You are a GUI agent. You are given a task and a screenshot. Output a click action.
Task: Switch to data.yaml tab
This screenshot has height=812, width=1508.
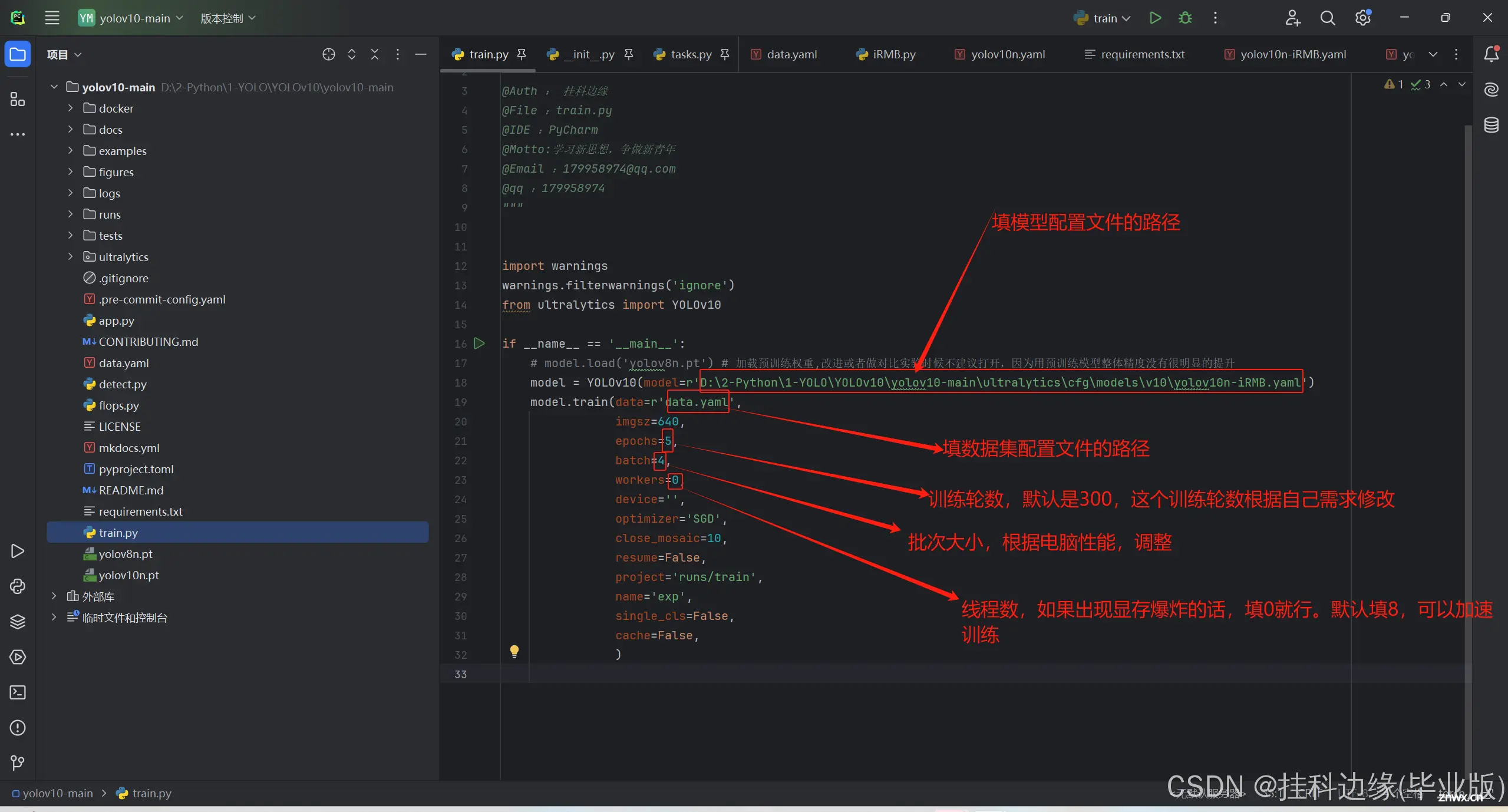[783, 54]
